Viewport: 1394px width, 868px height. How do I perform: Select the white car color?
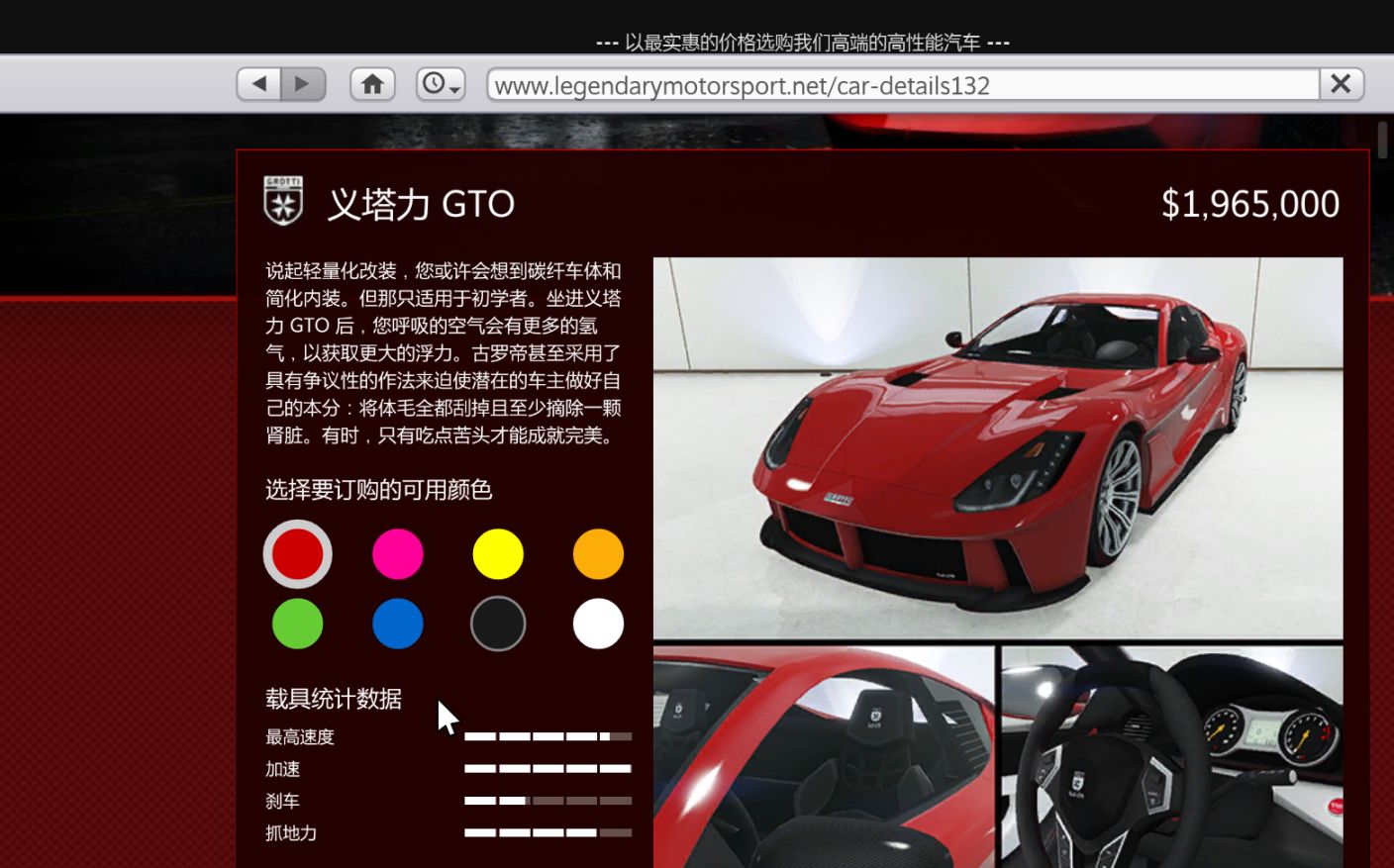pos(598,624)
